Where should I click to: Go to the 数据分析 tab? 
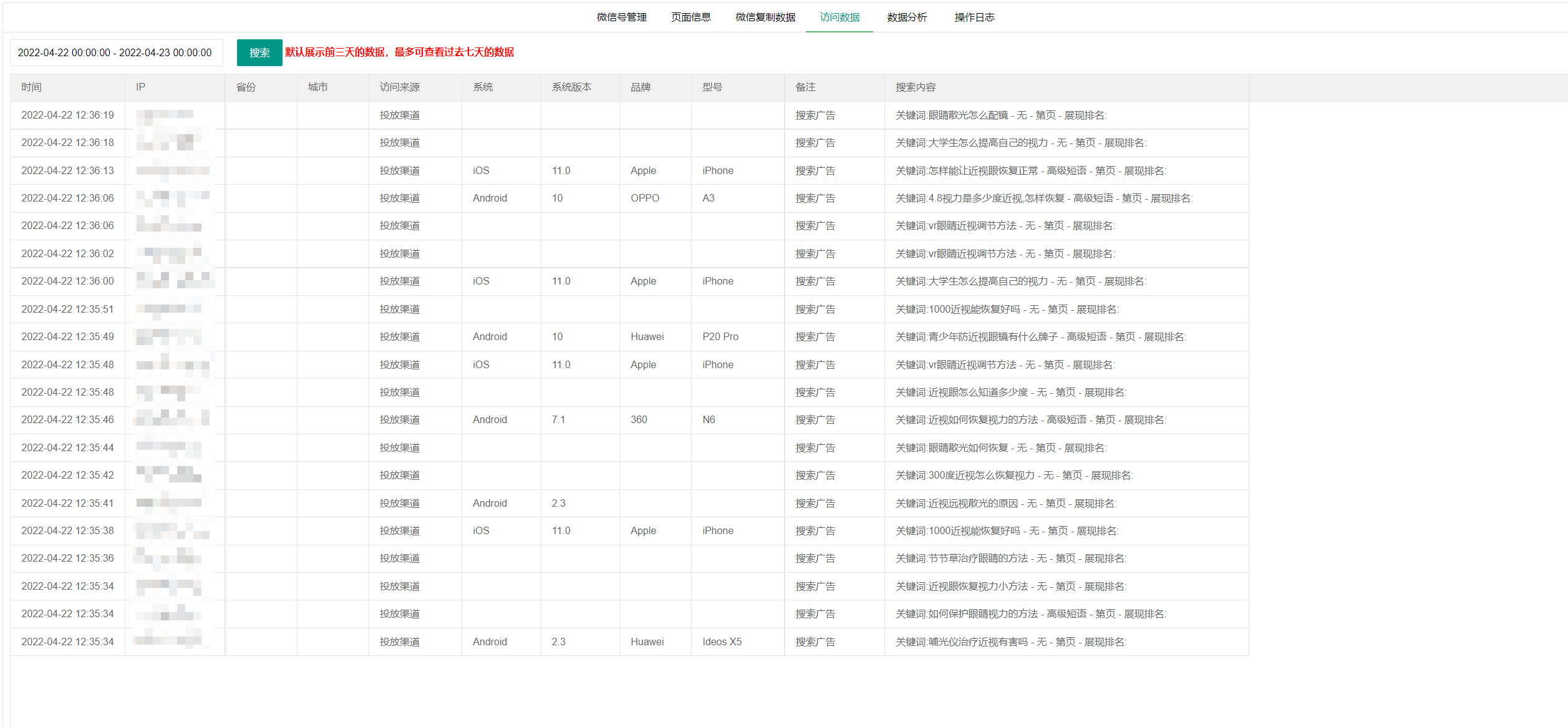[906, 17]
